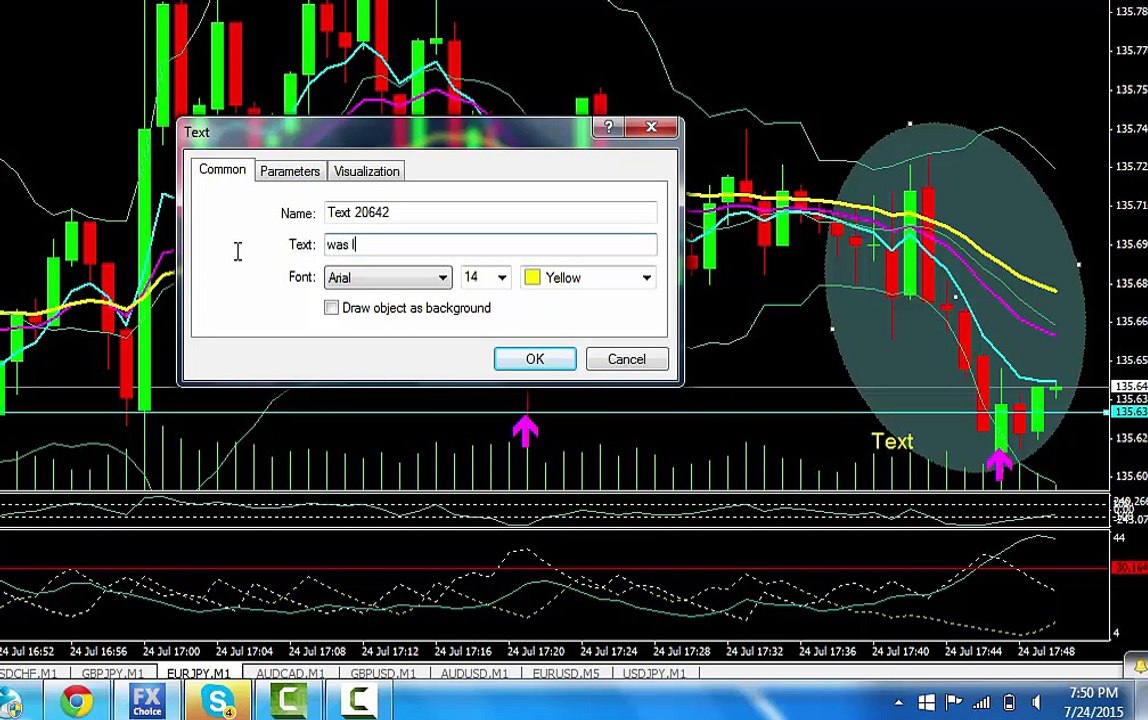
Task: Click the 24 Jul 17:00 time label
Action: [x=171, y=650]
